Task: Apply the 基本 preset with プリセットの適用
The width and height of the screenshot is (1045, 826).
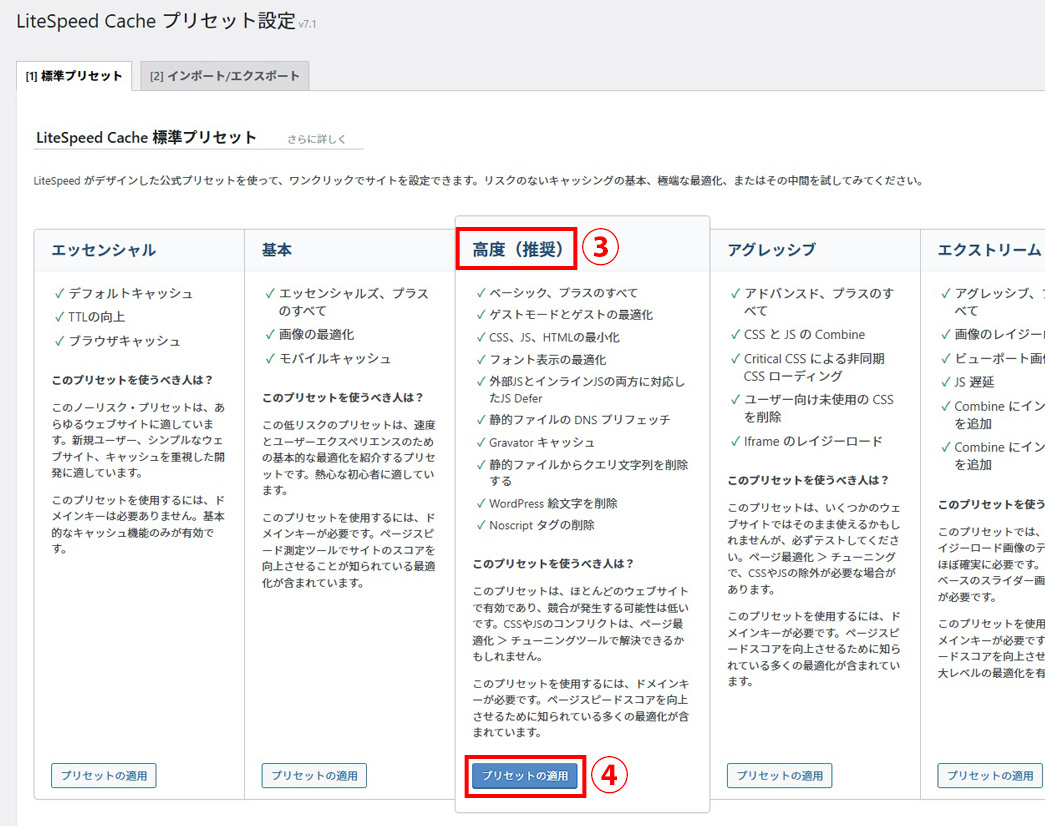Action: [315, 775]
